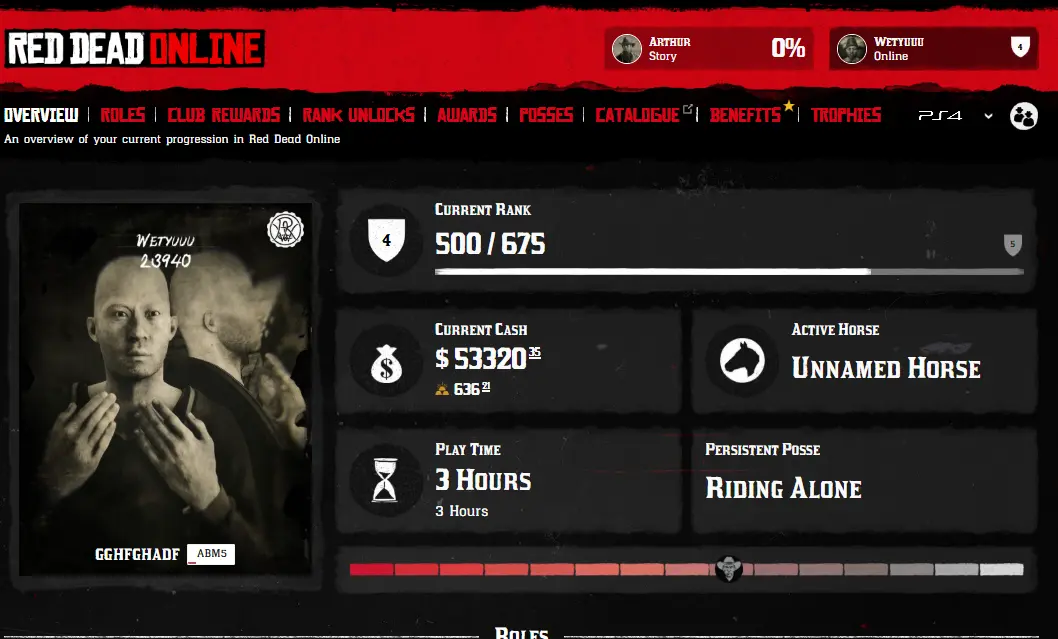Click the rank 4 shield badge icon
This screenshot has height=639, width=1058.
point(386,240)
